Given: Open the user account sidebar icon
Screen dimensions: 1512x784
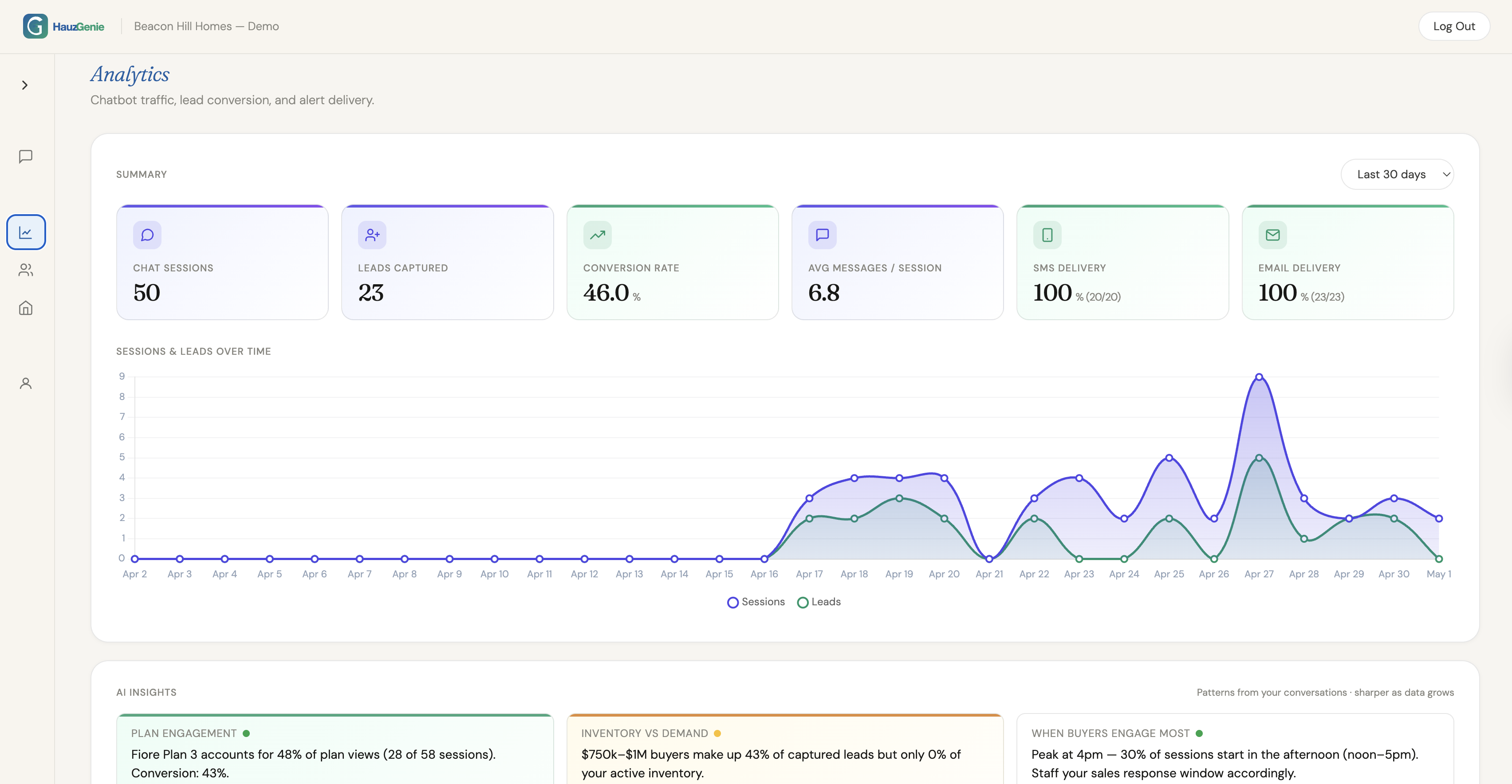Looking at the screenshot, I should point(25,383).
